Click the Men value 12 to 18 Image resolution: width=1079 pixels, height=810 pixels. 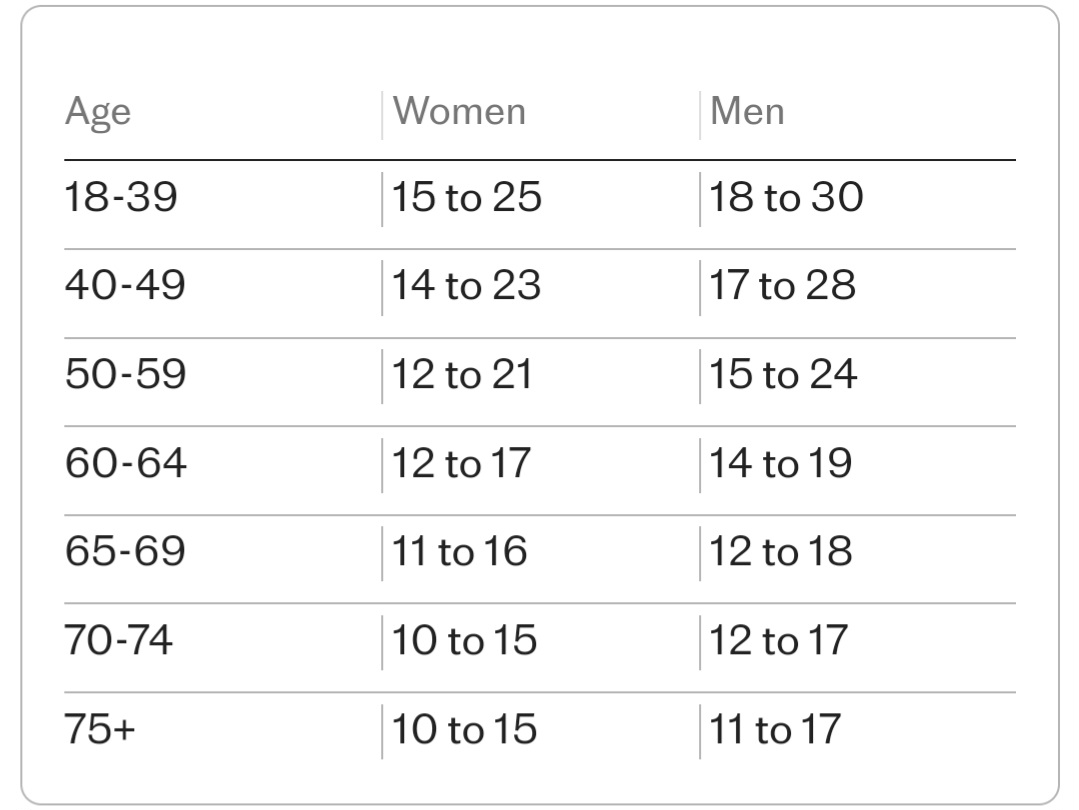point(780,551)
